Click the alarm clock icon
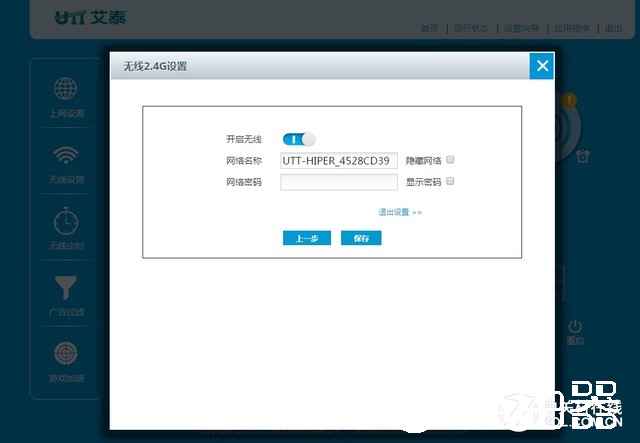Image resolution: width=640 pixels, height=443 pixels. pyautogui.click(x=582, y=156)
